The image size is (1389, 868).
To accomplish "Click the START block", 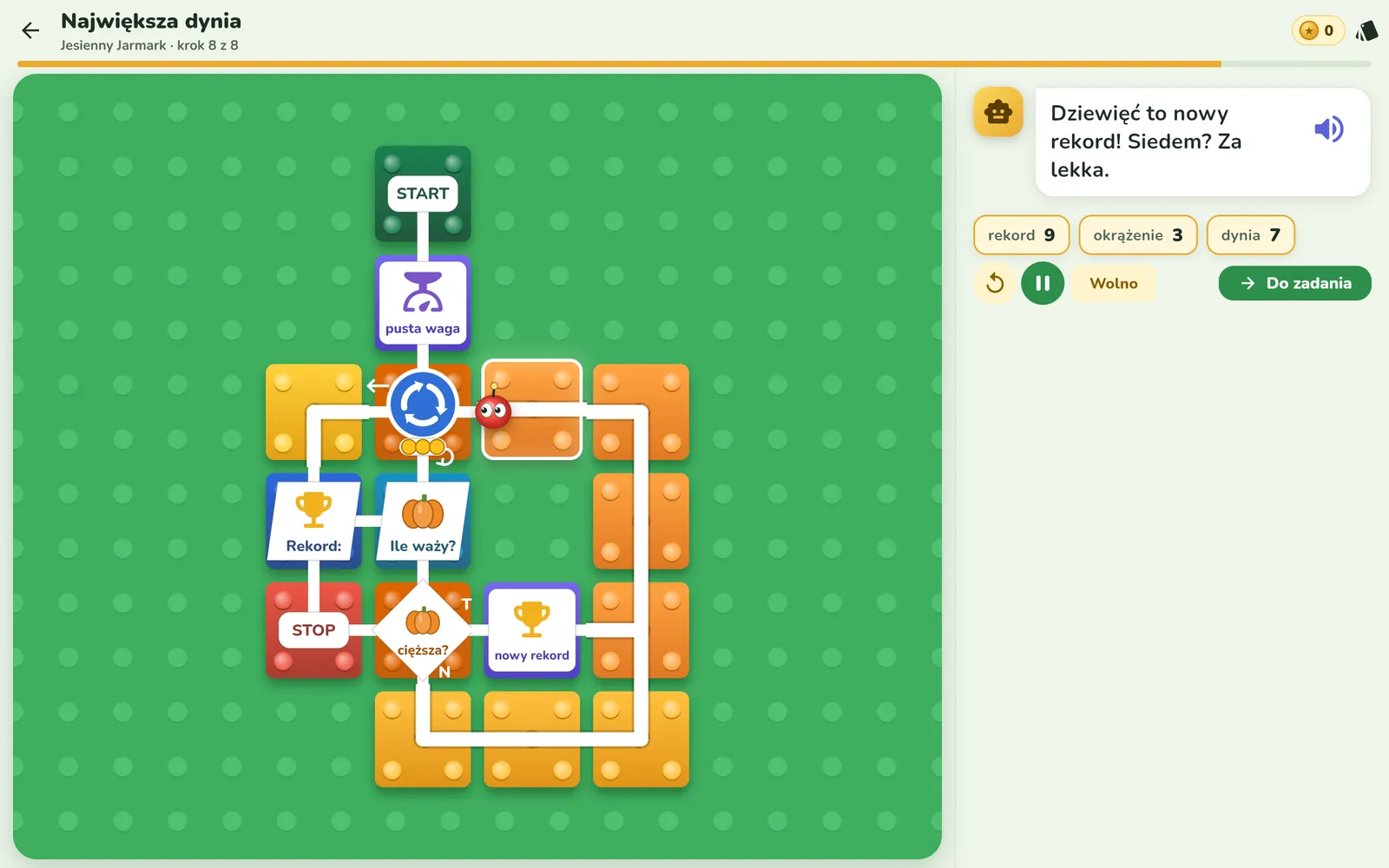I will point(423,194).
